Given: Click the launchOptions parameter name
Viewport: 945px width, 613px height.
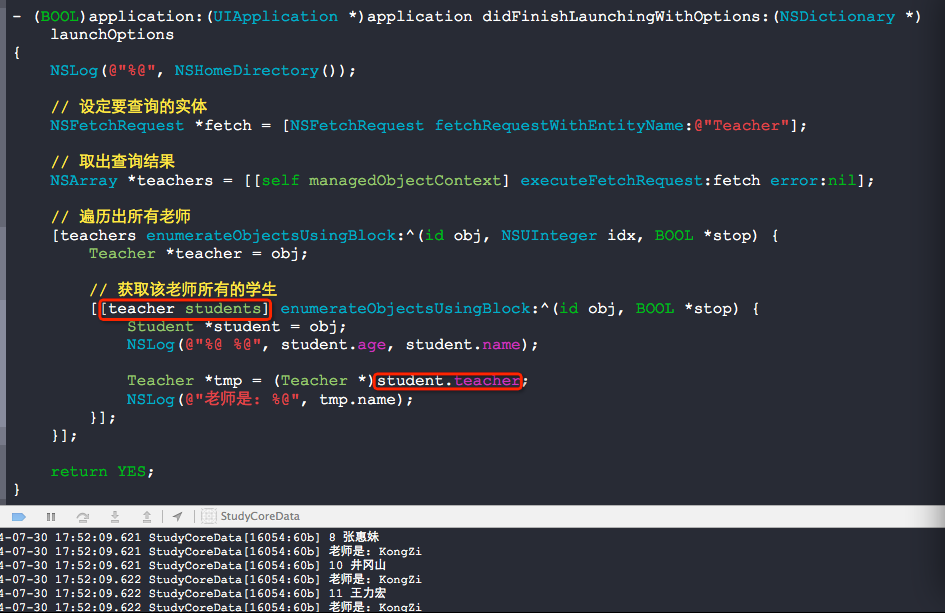Looking at the screenshot, I should pos(112,34).
